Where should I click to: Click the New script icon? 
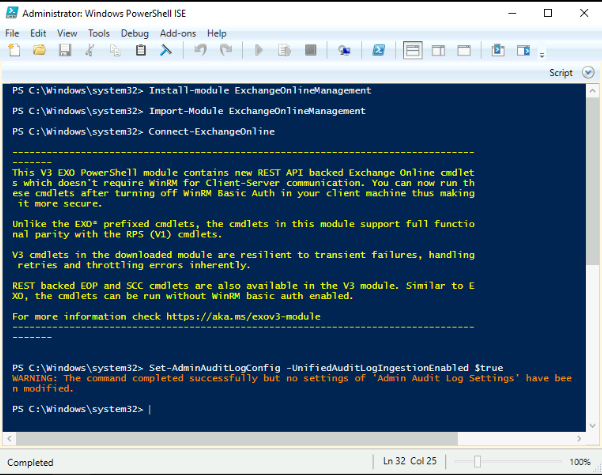coord(13,49)
